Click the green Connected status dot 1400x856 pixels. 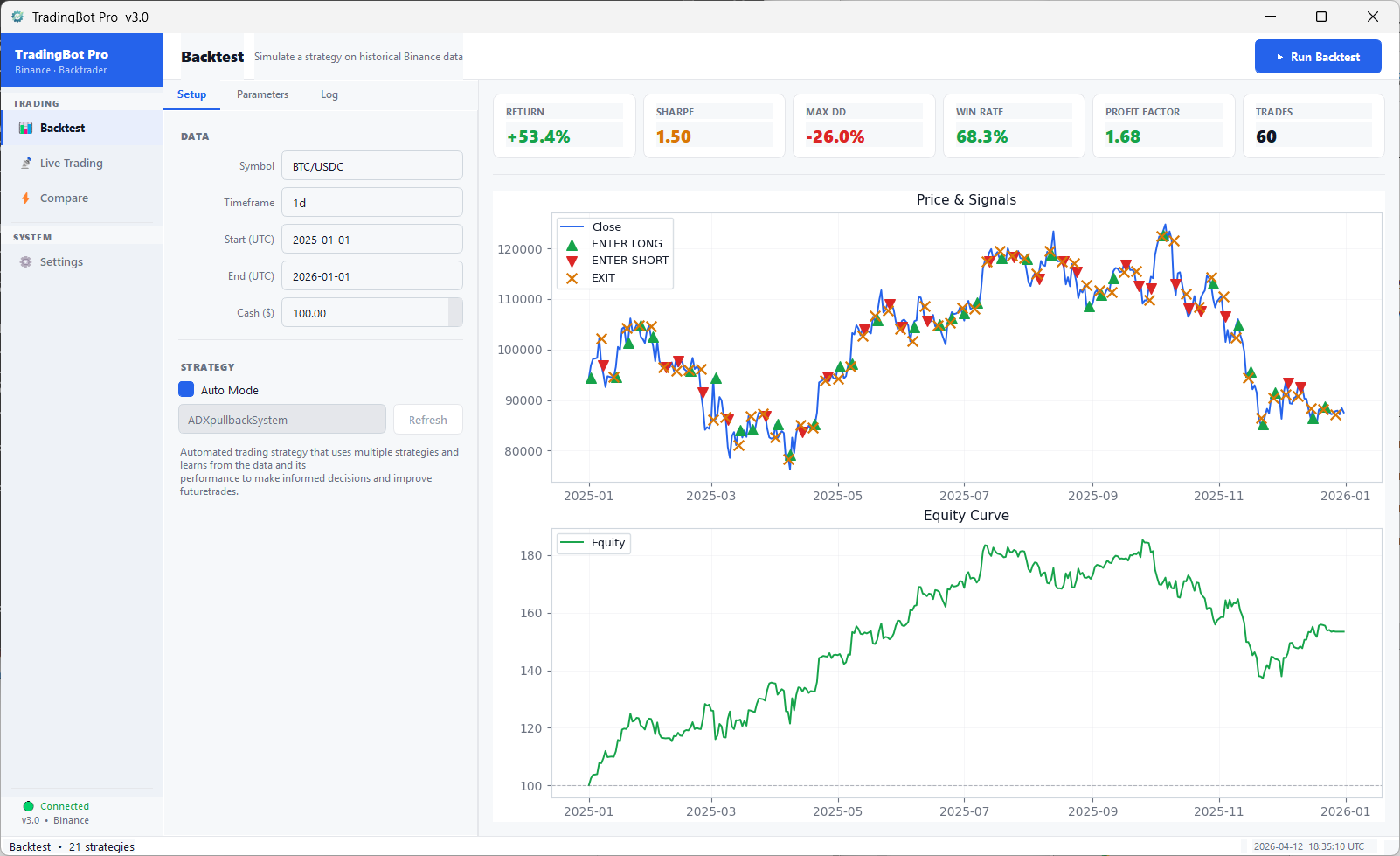point(27,805)
